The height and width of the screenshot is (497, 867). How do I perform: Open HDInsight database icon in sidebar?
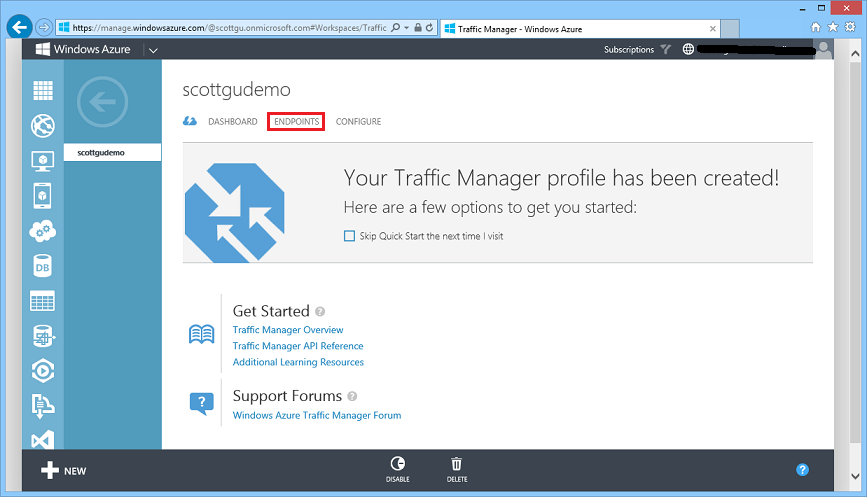(43, 336)
